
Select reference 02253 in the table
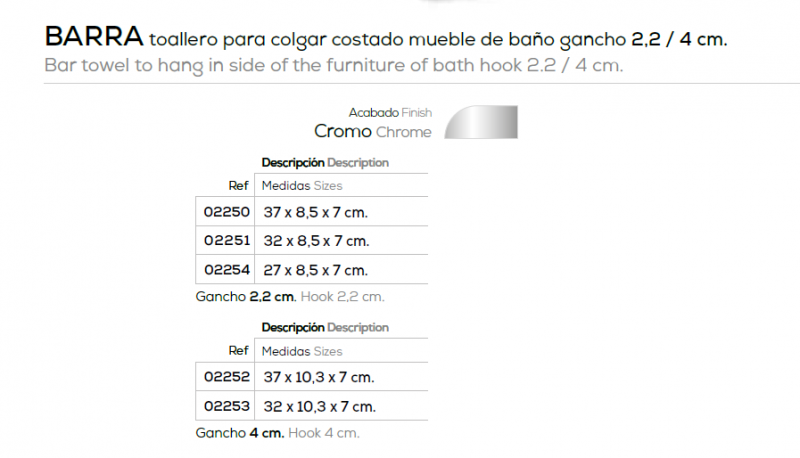[227, 406]
